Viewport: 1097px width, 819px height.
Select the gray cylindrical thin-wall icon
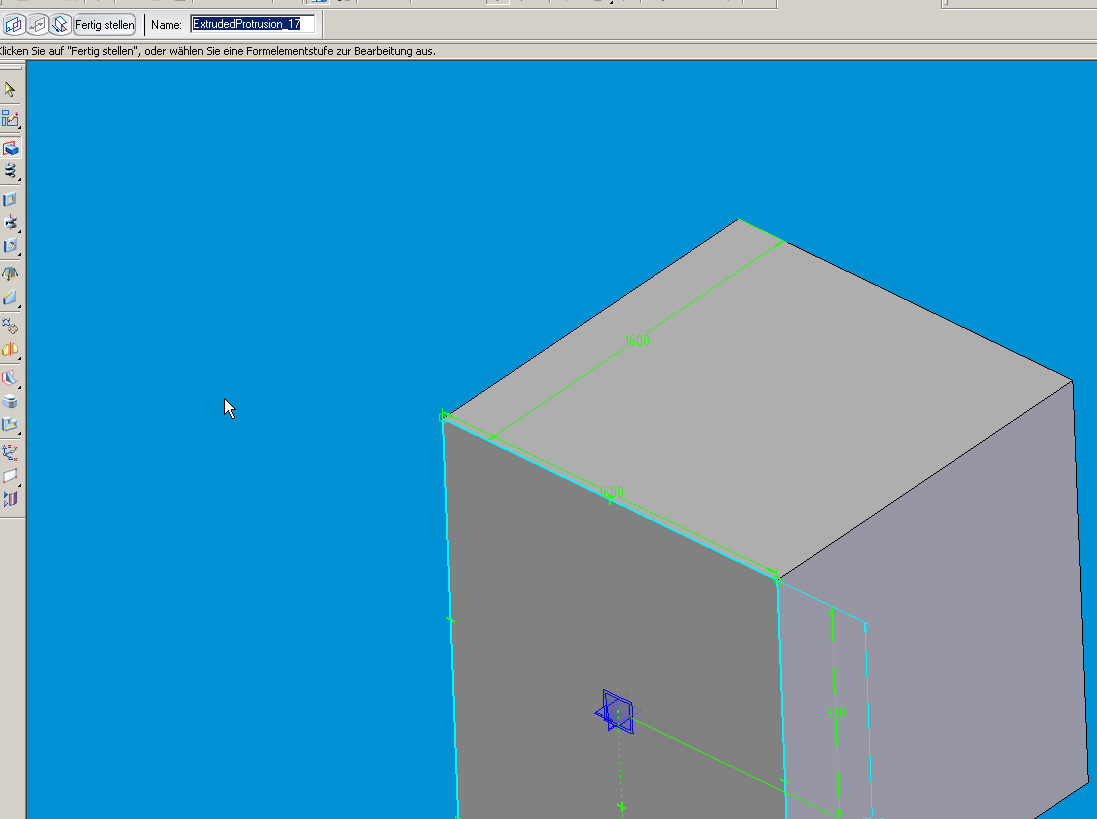coord(10,401)
